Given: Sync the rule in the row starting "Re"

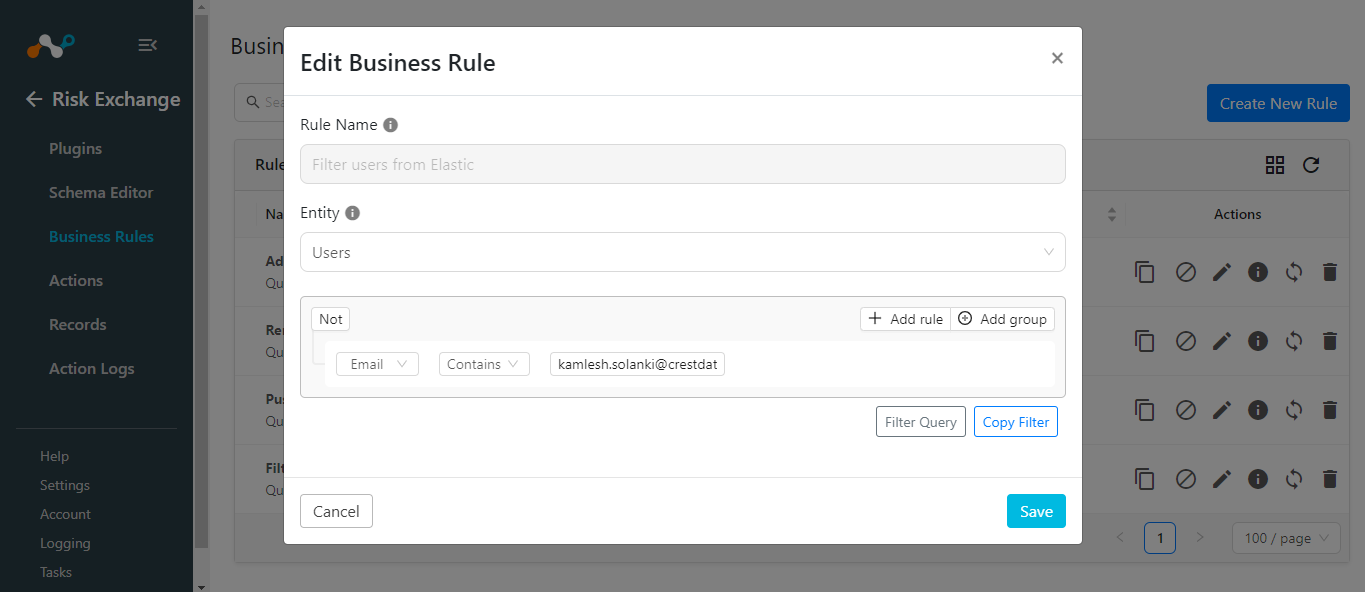Looking at the screenshot, I should point(1294,341).
